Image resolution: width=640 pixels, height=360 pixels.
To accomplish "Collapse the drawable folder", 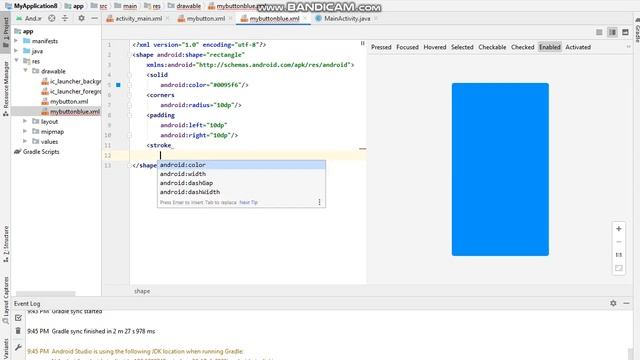I will 25,71.
